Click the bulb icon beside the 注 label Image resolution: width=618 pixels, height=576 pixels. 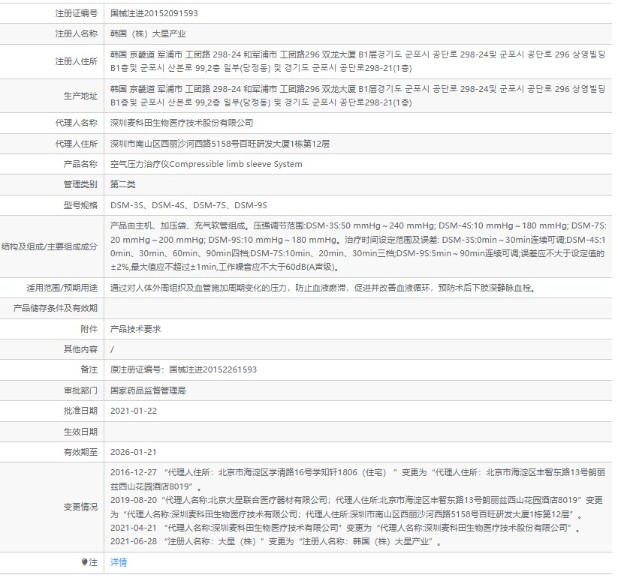84,562
